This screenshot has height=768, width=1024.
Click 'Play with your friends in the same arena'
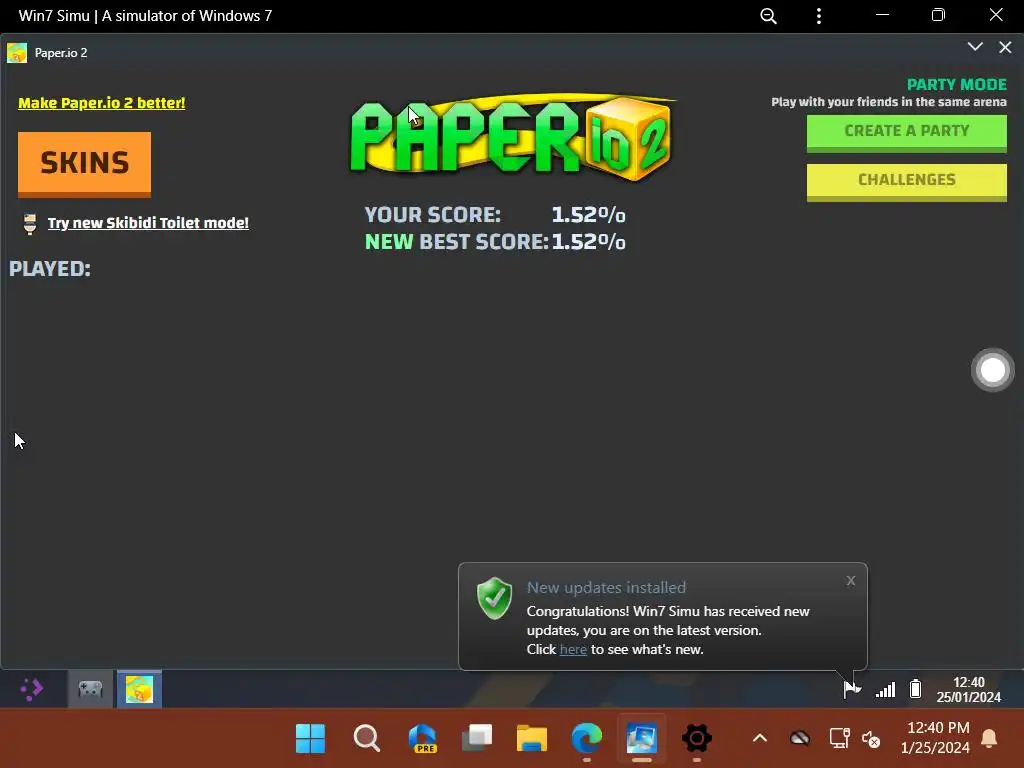pyautogui.click(x=889, y=102)
